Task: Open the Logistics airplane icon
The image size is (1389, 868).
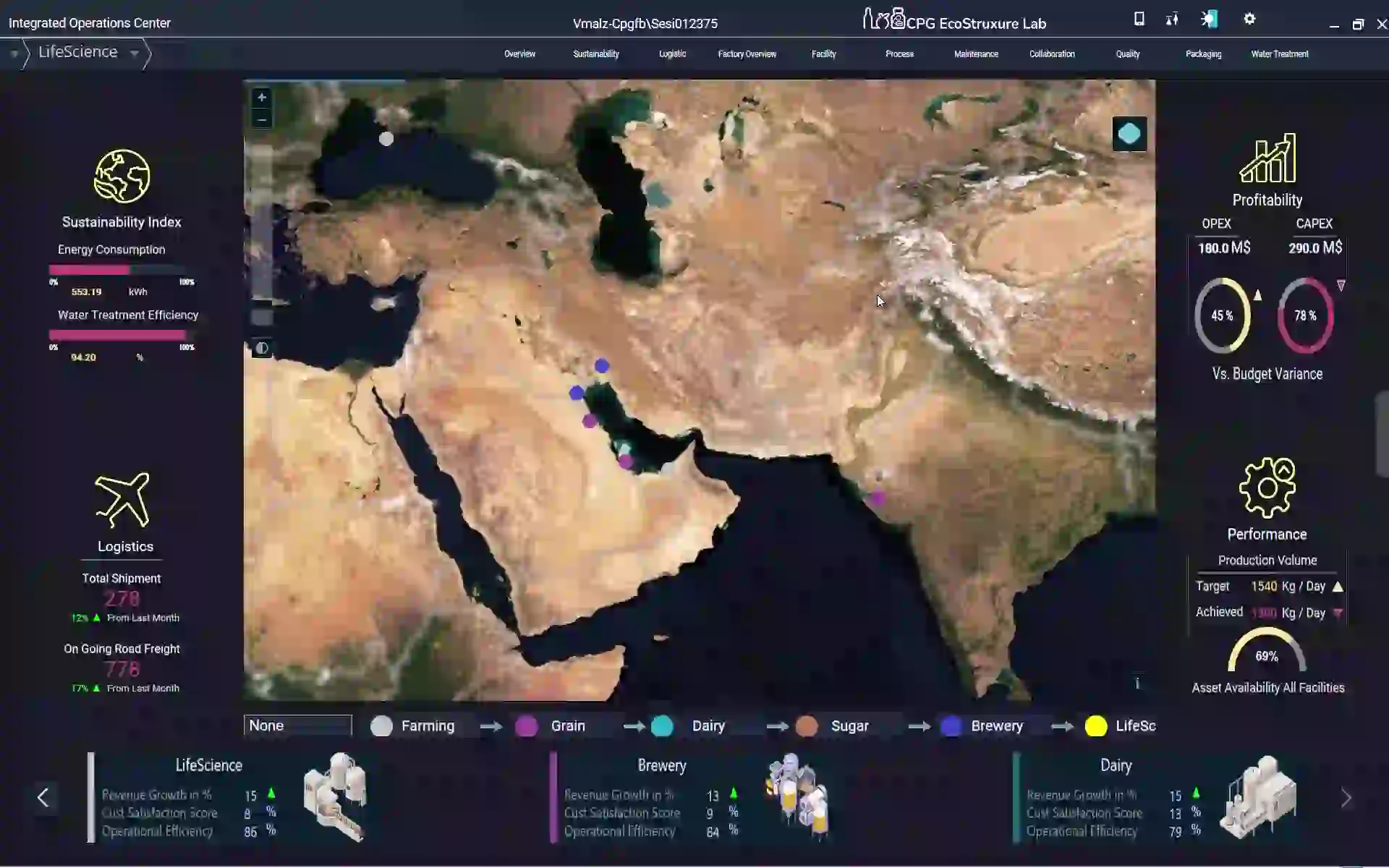Action: pos(122,500)
